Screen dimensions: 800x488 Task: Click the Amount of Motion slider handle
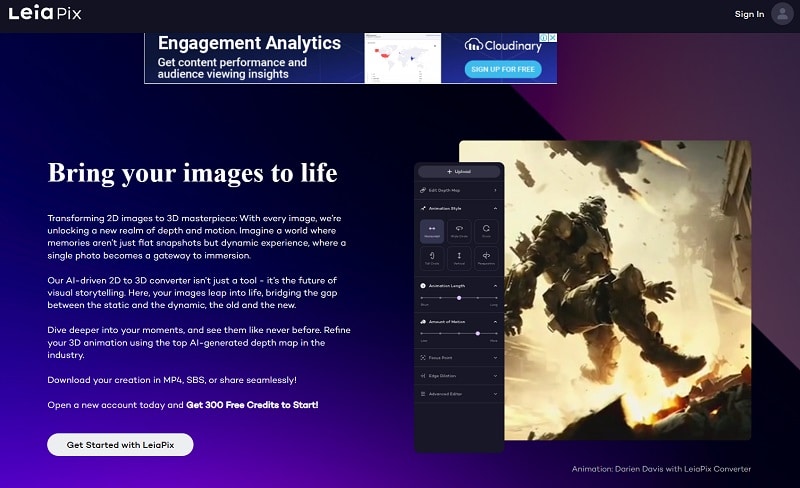[478, 333]
